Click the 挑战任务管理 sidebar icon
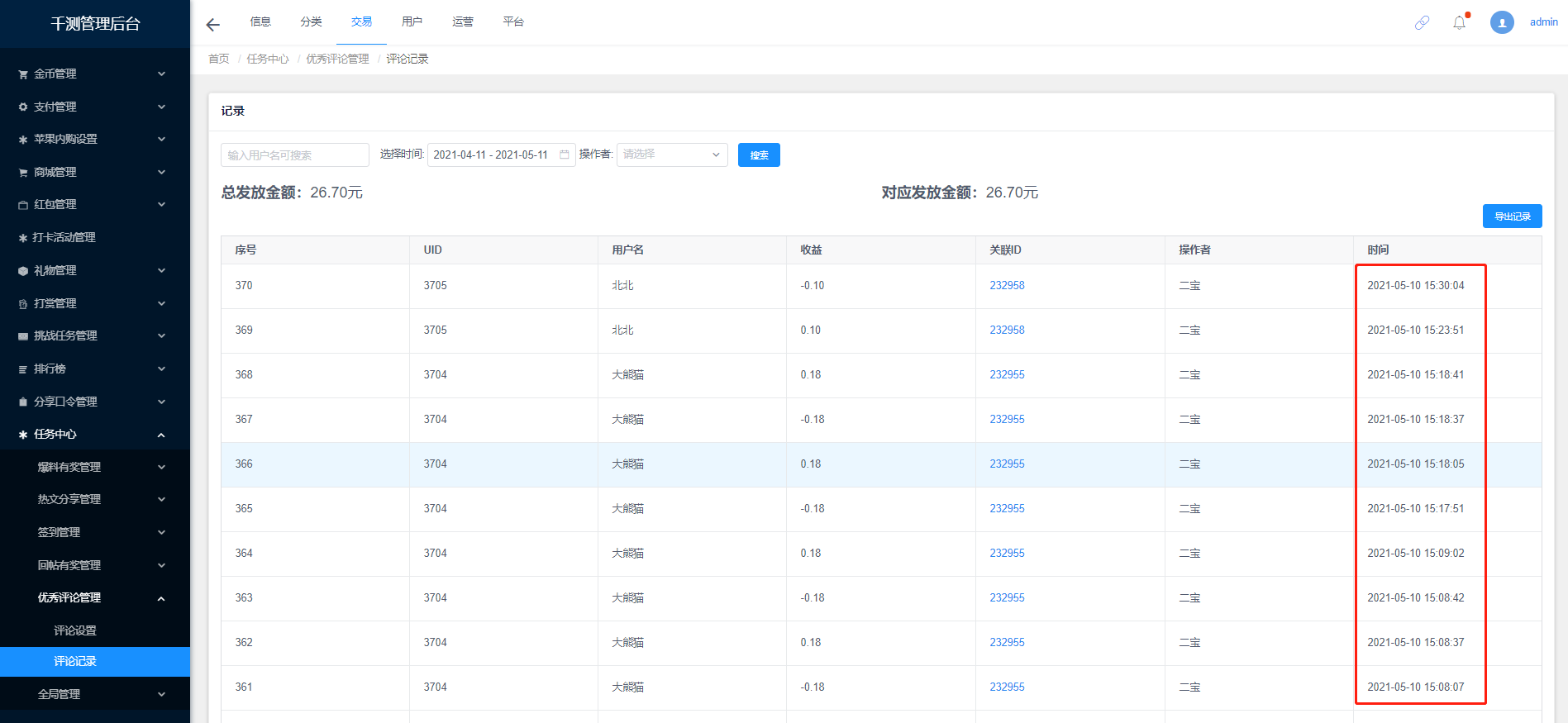Image resolution: width=1568 pixels, height=723 pixels. pyautogui.click(x=23, y=336)
